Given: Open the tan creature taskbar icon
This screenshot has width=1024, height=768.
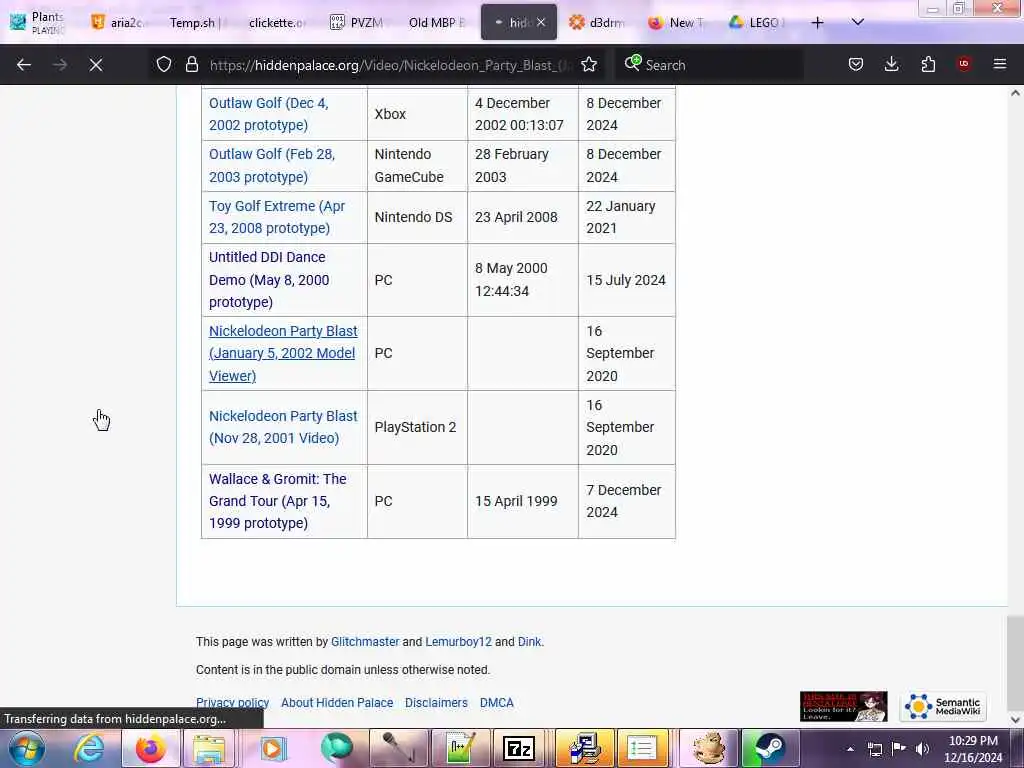Looking at the screenshot, I should (x=709, y=748).
